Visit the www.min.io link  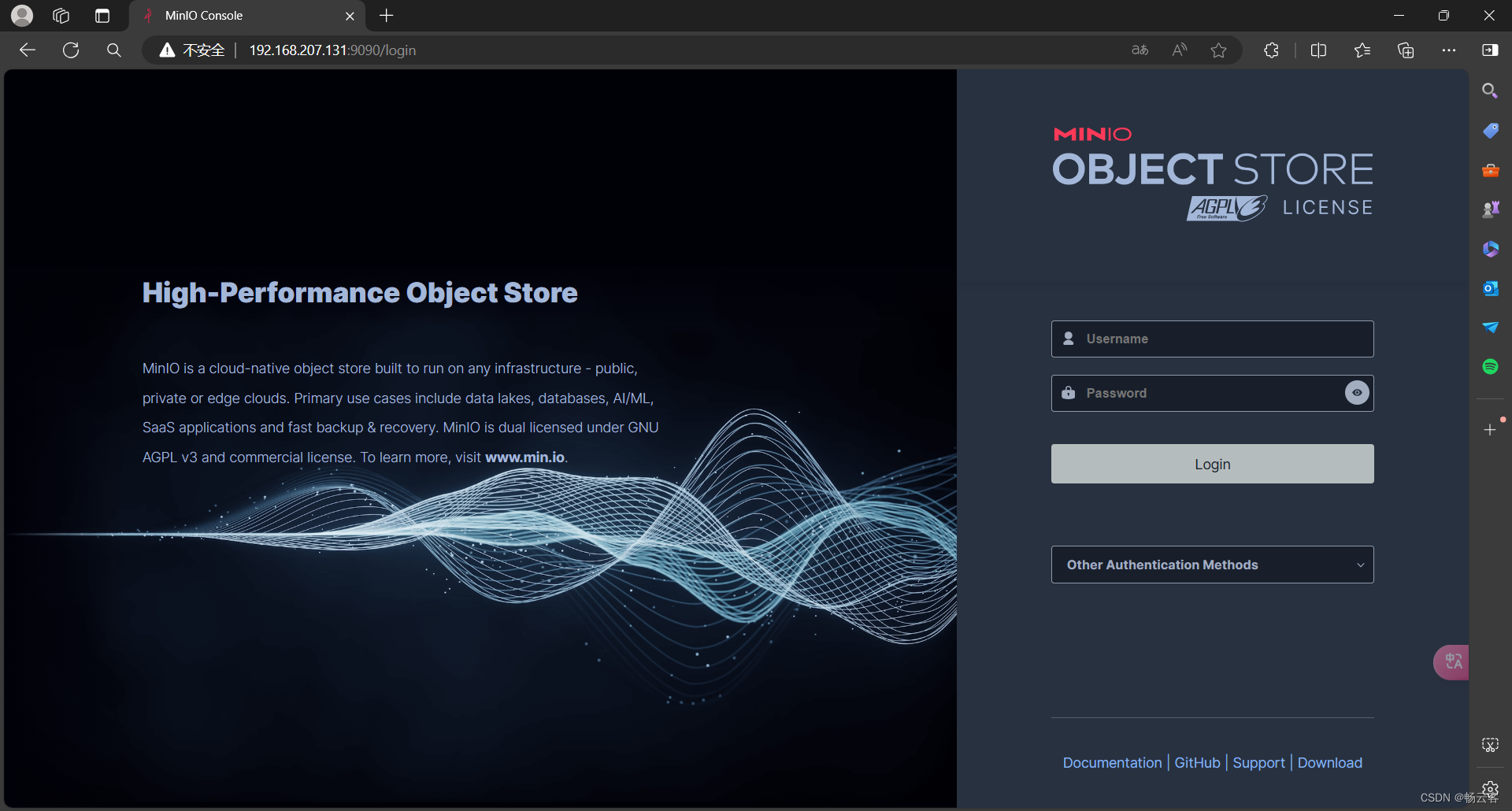pos(524,457)
